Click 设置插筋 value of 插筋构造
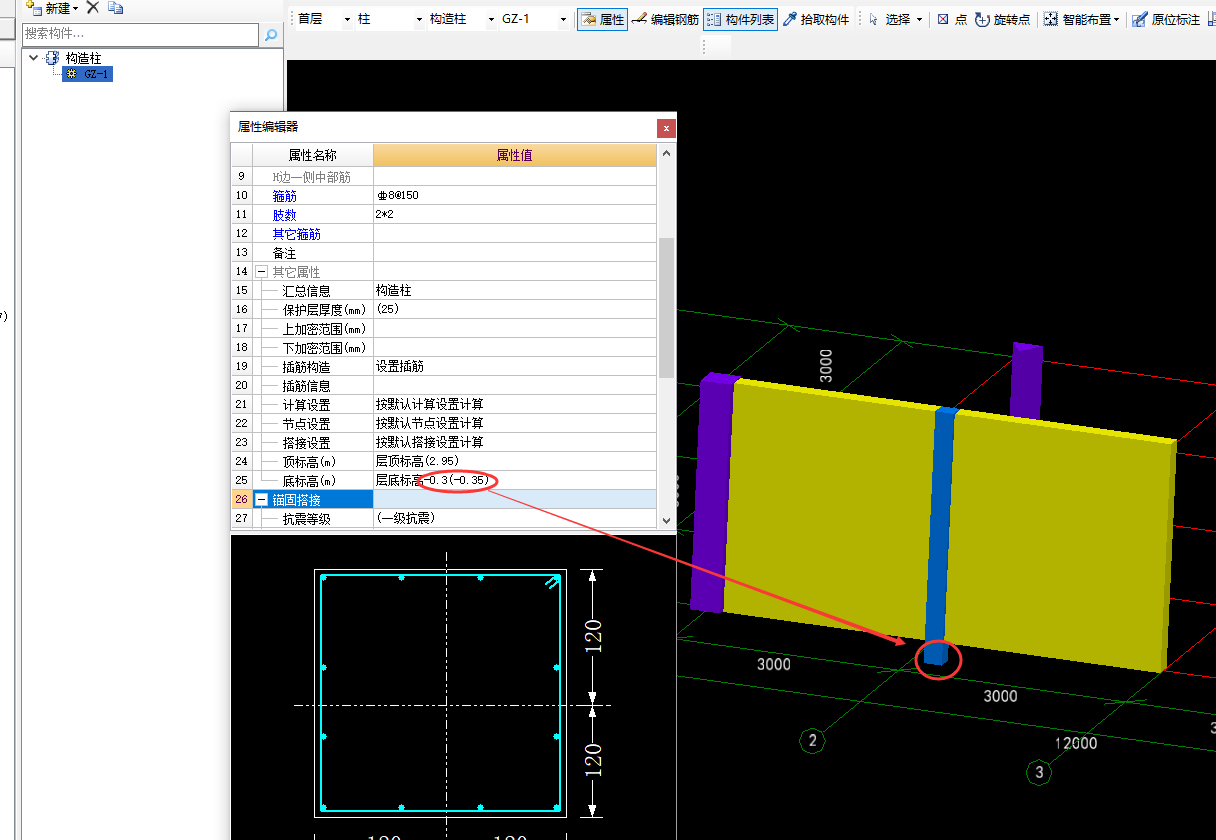The height and width of the screenshot is (840, 1216). pos(515,367)
